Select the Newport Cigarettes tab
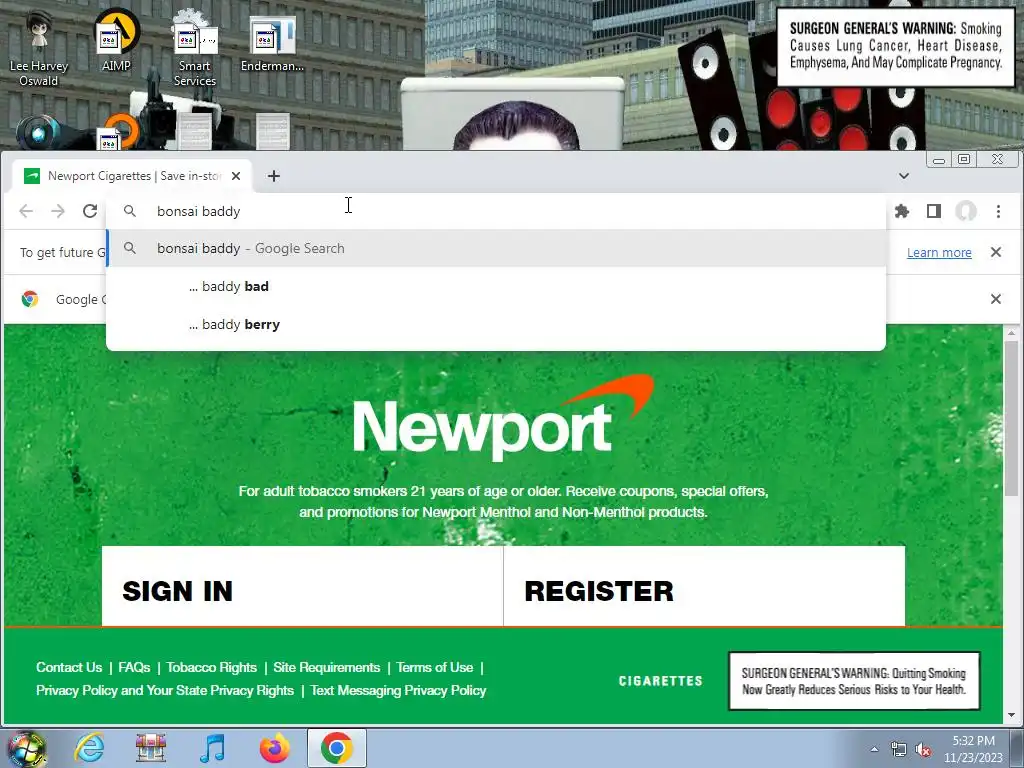The image size is (1024, 768). [x=133, y=176]
